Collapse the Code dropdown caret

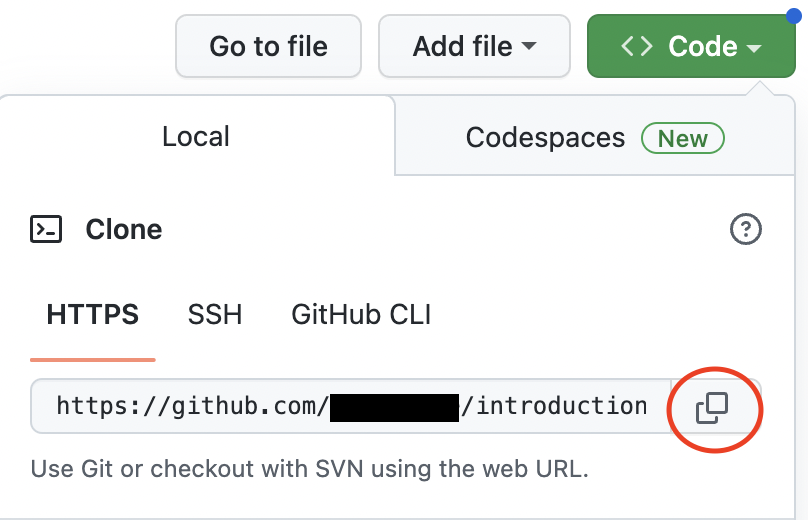pyautogui.click(x=755, y=47)
